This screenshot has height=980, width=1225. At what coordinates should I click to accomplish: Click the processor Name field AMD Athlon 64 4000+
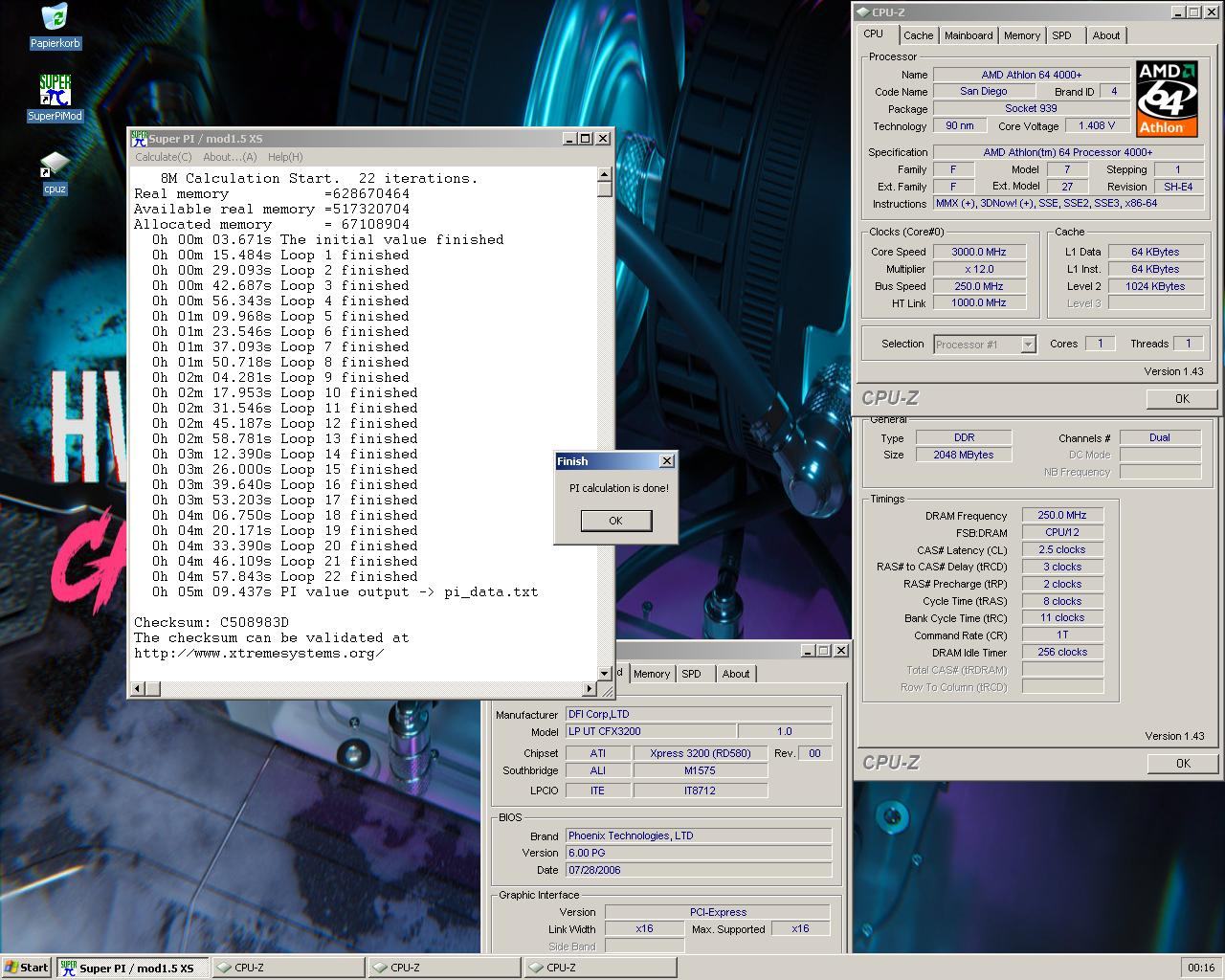point(1032,75)
